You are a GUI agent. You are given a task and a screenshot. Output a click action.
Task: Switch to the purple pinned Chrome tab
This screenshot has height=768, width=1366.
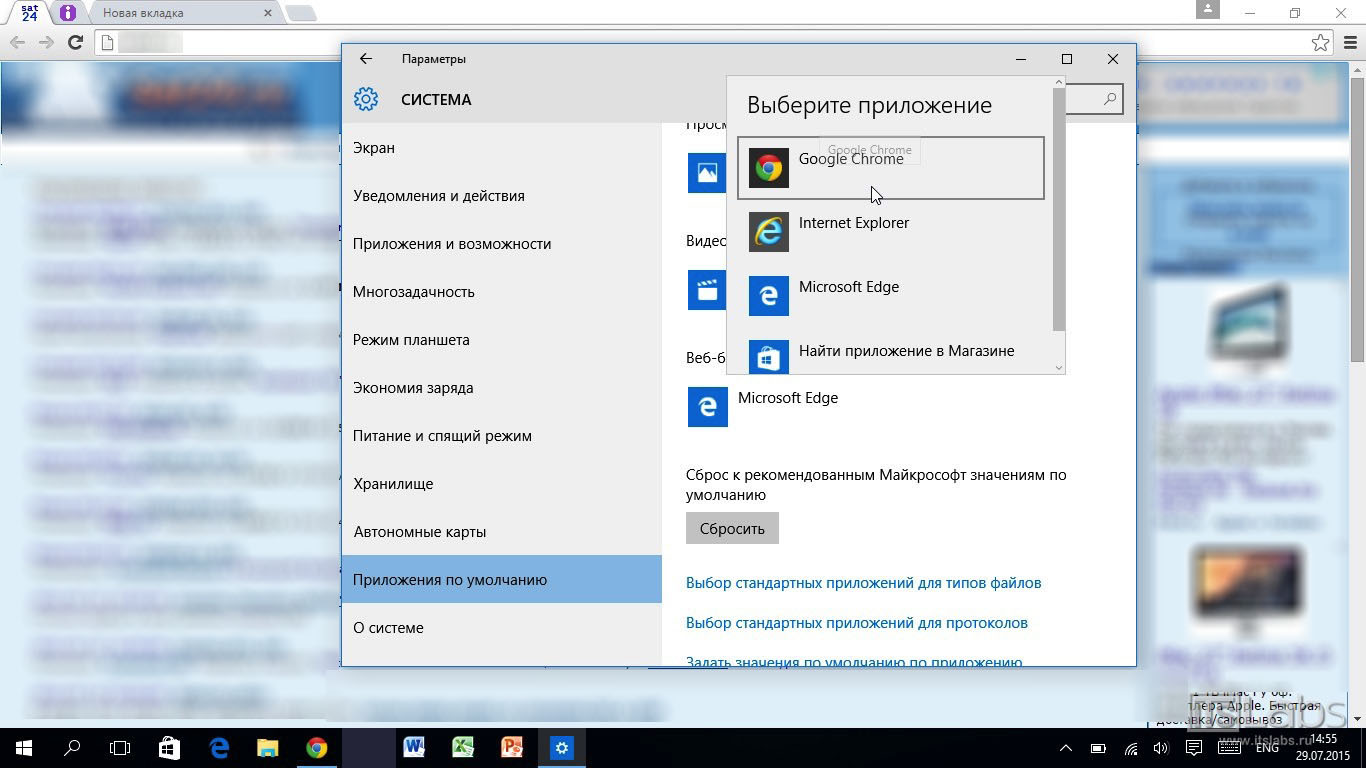[x=67, y=13]
